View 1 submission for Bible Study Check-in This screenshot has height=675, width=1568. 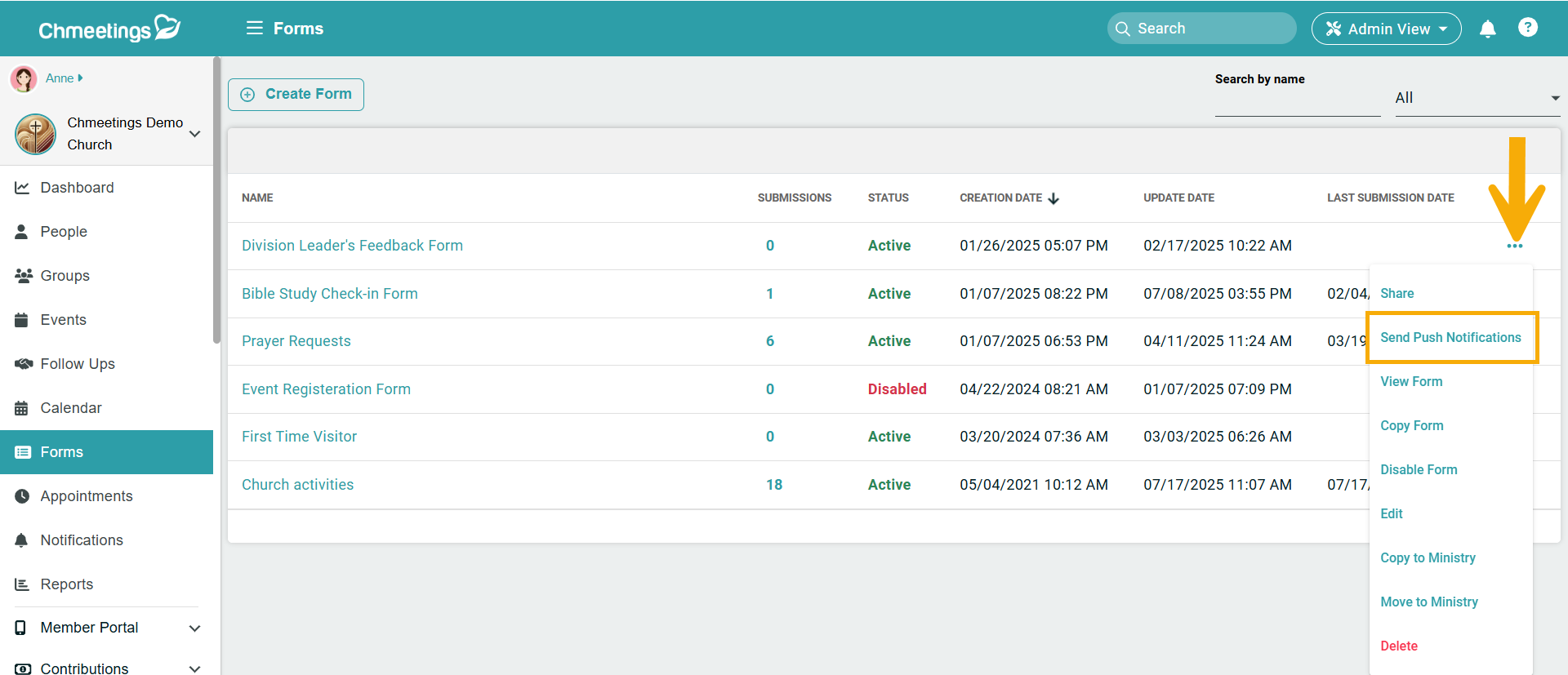(769, 294)
